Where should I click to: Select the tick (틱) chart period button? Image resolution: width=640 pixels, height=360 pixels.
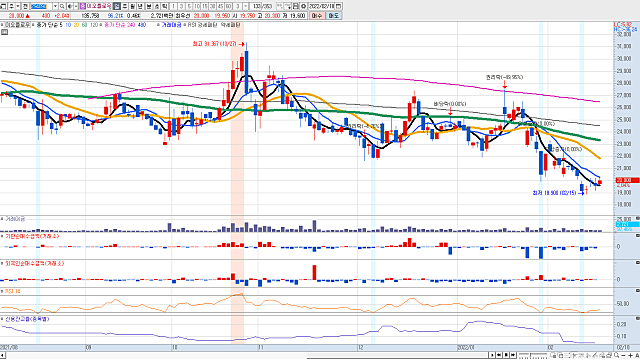click(x=164, y=7)
